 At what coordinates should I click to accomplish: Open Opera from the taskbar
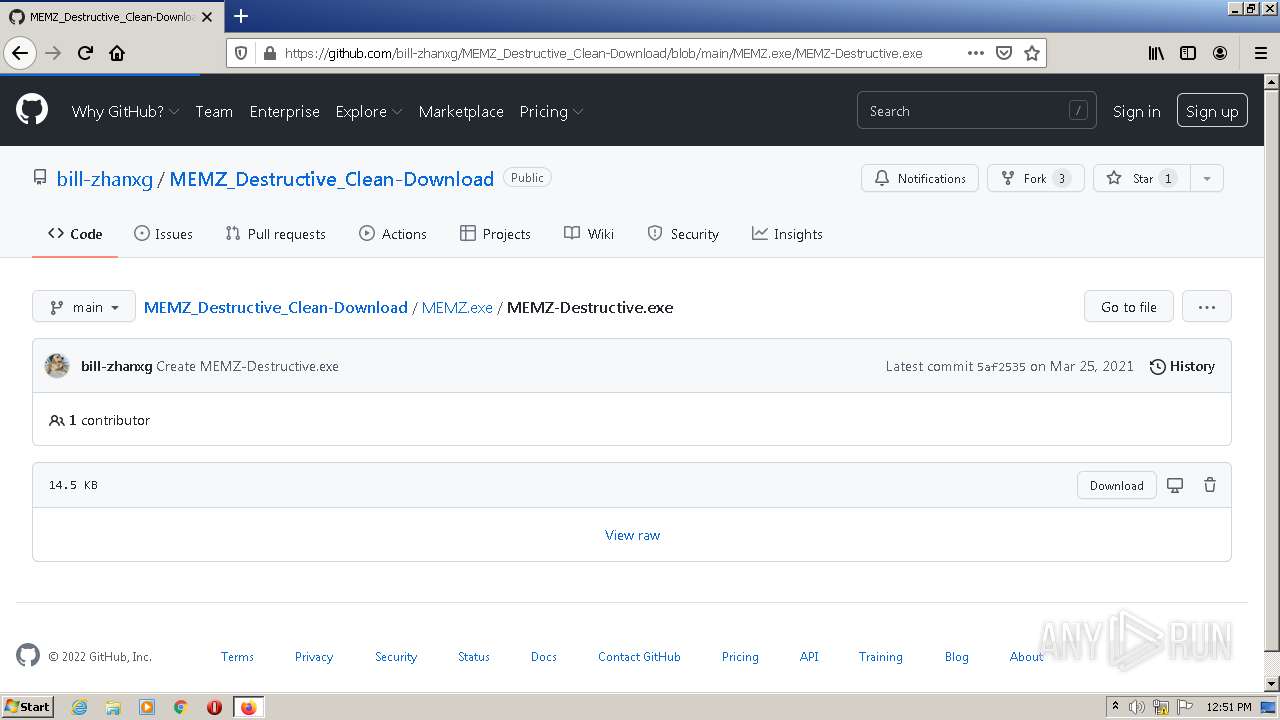pyautogui.click(x=214, y=707)
